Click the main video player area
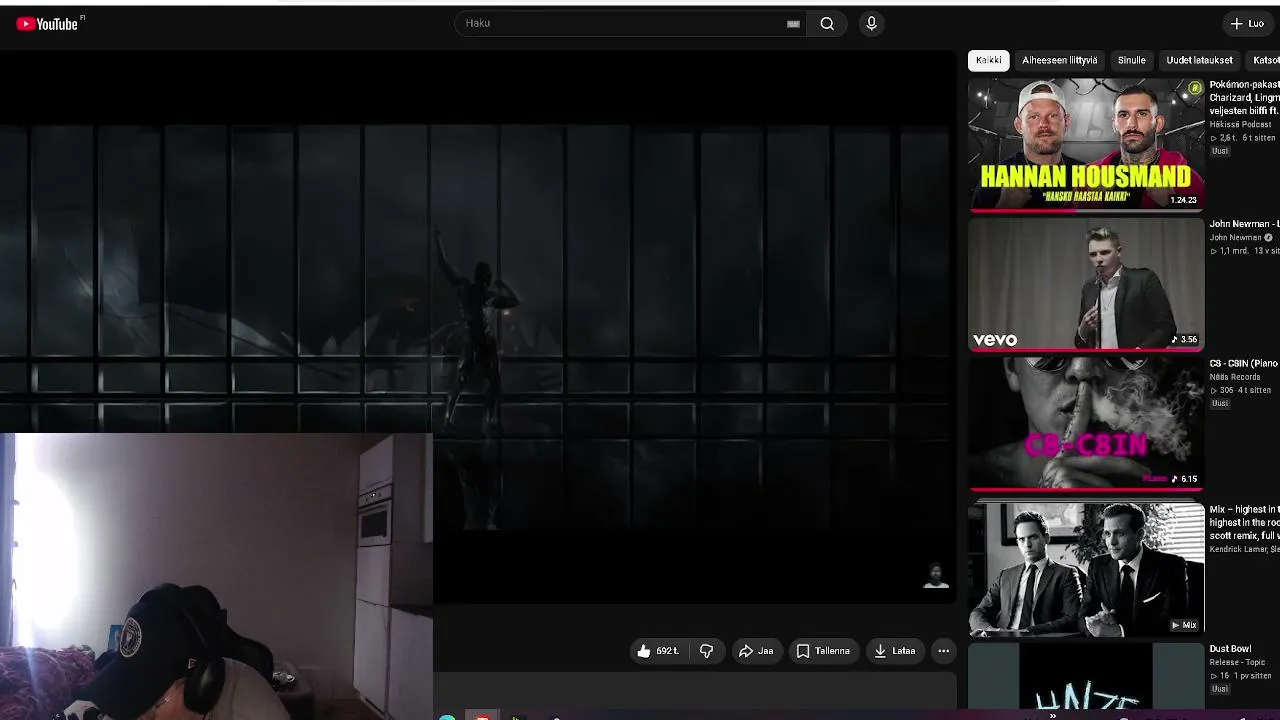Image resolution: width=1280 pixels, height=720 pixels. click(x=478, y=327)
